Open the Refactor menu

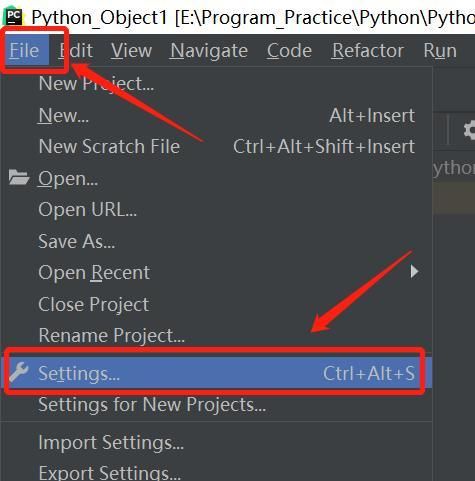[368, 51]
